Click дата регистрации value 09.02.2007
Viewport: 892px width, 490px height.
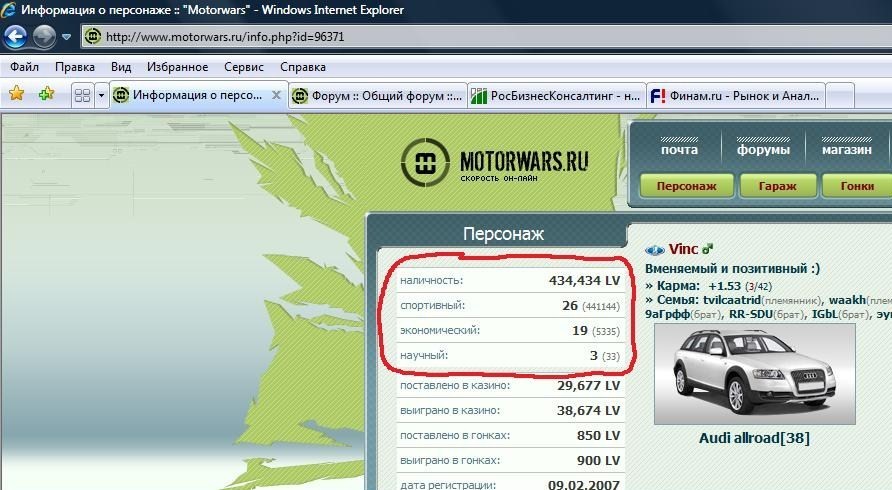point(584,485)
